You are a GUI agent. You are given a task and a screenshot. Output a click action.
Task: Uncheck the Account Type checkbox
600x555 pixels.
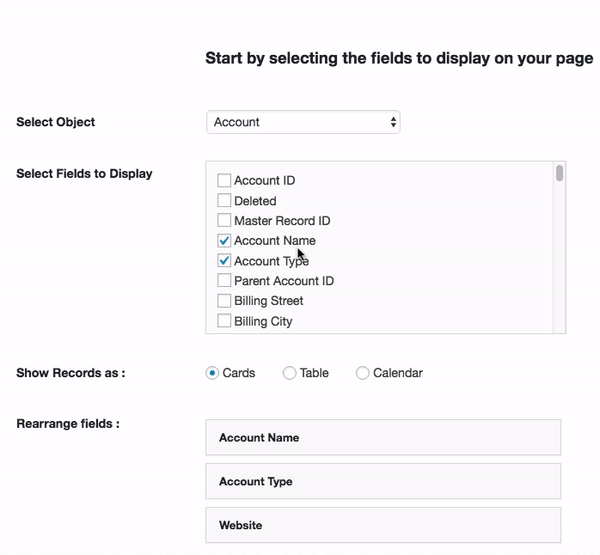224,261
